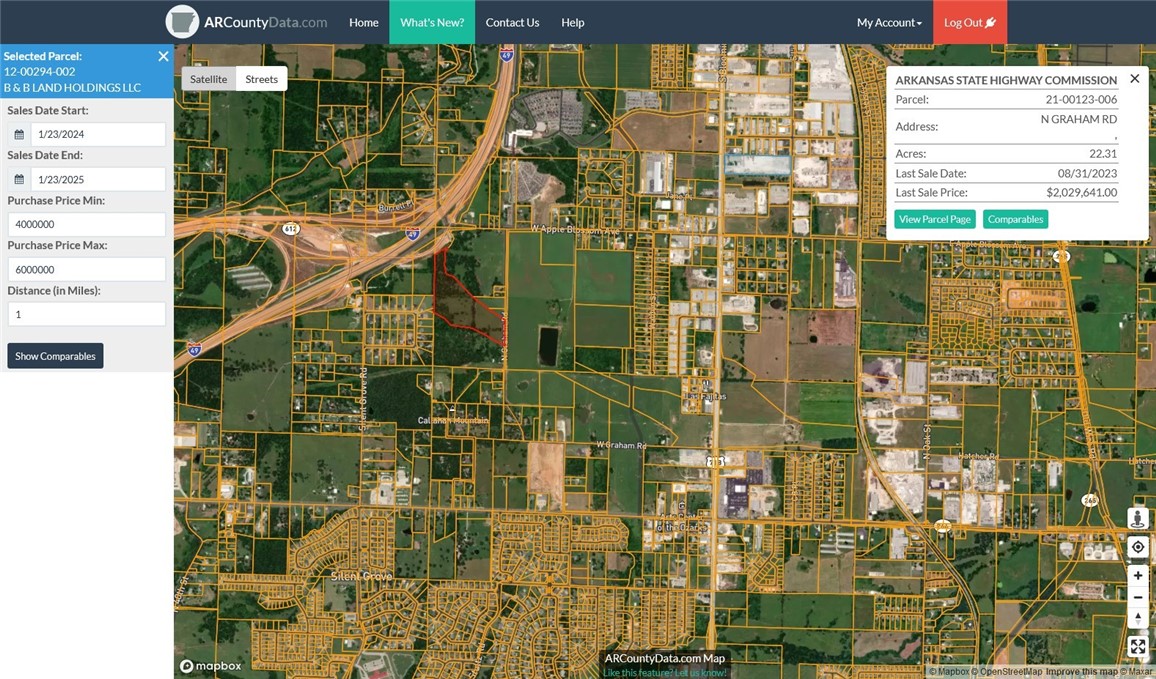Switch map to Satellite view
Screen dimensions: 1156x679
point(209,79)
